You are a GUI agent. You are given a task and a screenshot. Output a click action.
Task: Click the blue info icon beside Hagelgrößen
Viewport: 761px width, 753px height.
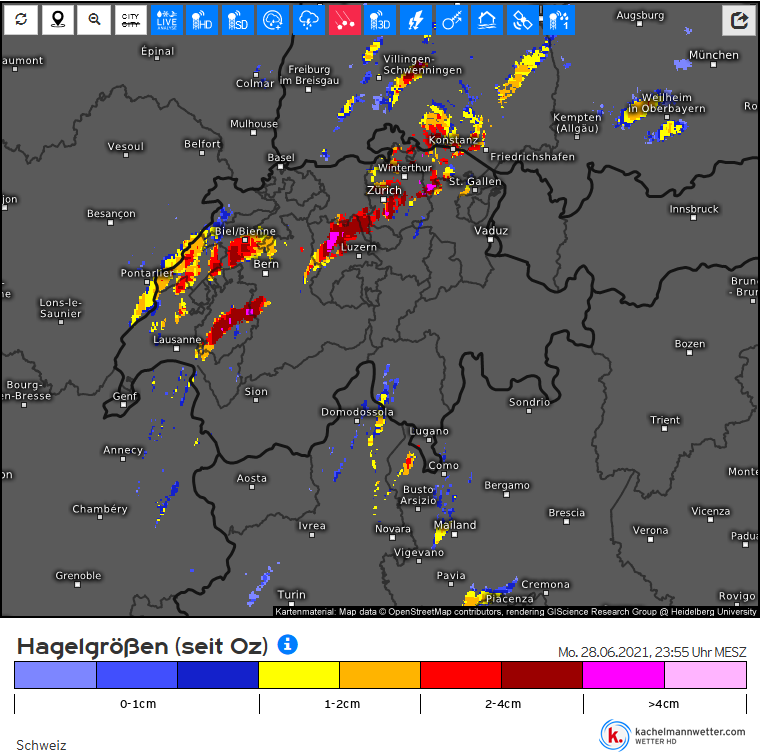(x=287, y=645)
